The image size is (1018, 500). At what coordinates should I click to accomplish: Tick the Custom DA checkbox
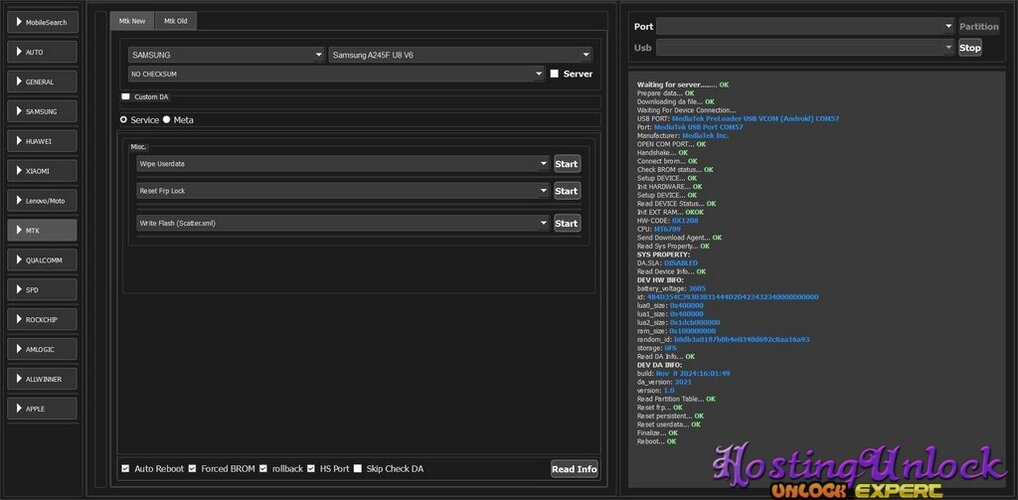126,96
